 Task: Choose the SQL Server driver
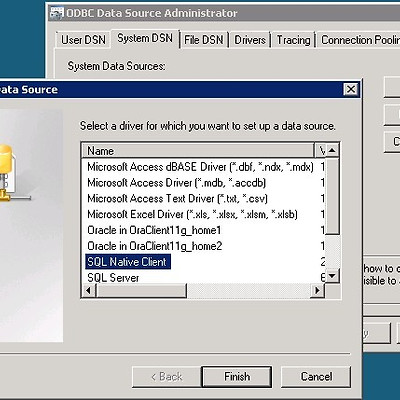[x=203, y=277]
